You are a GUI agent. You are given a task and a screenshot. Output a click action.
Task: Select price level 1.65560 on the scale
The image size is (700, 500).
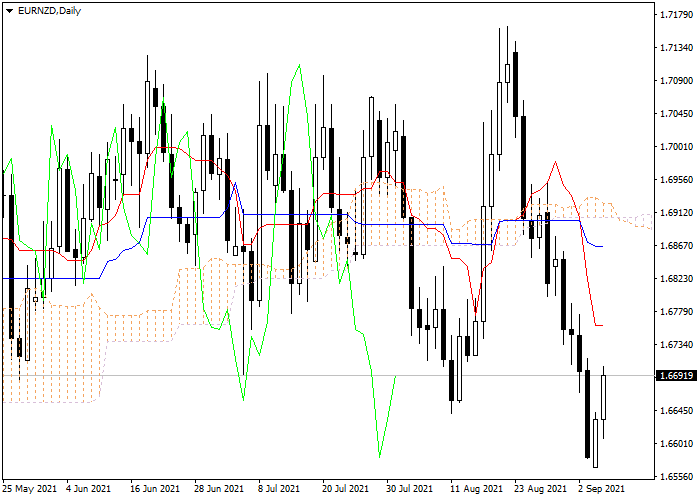677,476
